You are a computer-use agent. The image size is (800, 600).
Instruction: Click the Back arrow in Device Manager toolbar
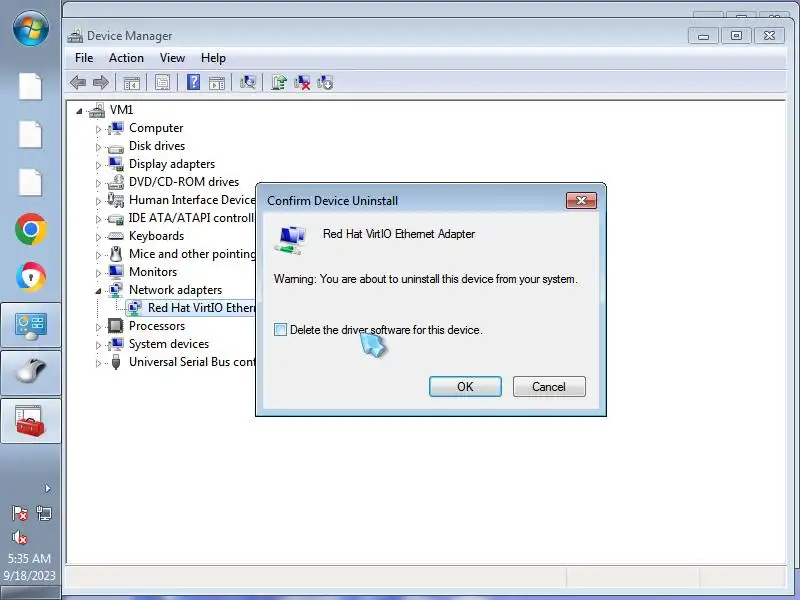coord(78,82)
